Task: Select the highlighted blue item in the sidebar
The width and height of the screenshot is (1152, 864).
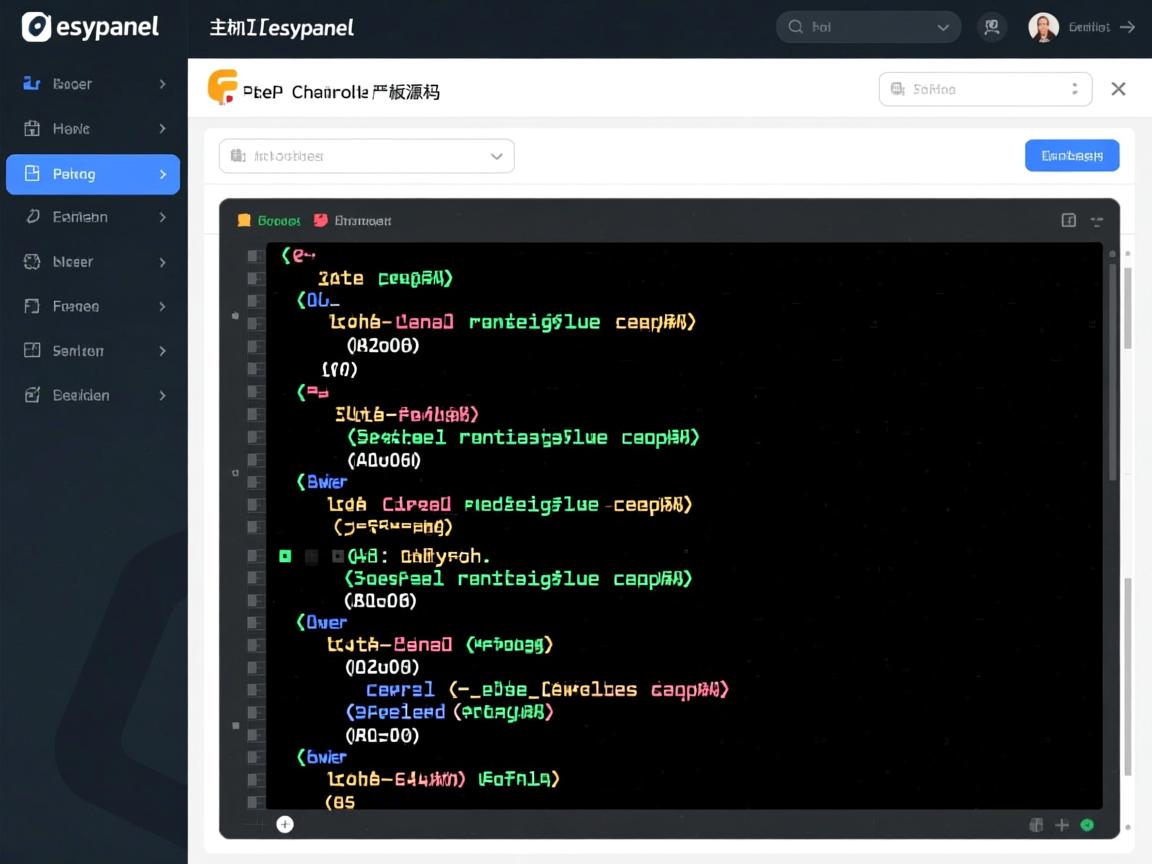Action: coord(93,174)
